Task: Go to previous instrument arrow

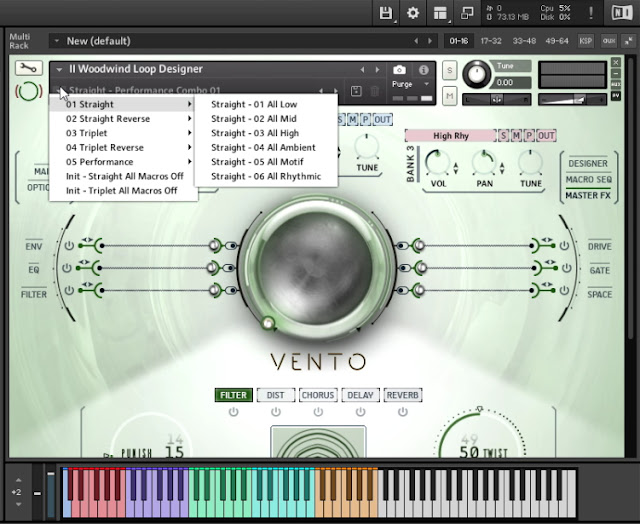Action: 362,70
